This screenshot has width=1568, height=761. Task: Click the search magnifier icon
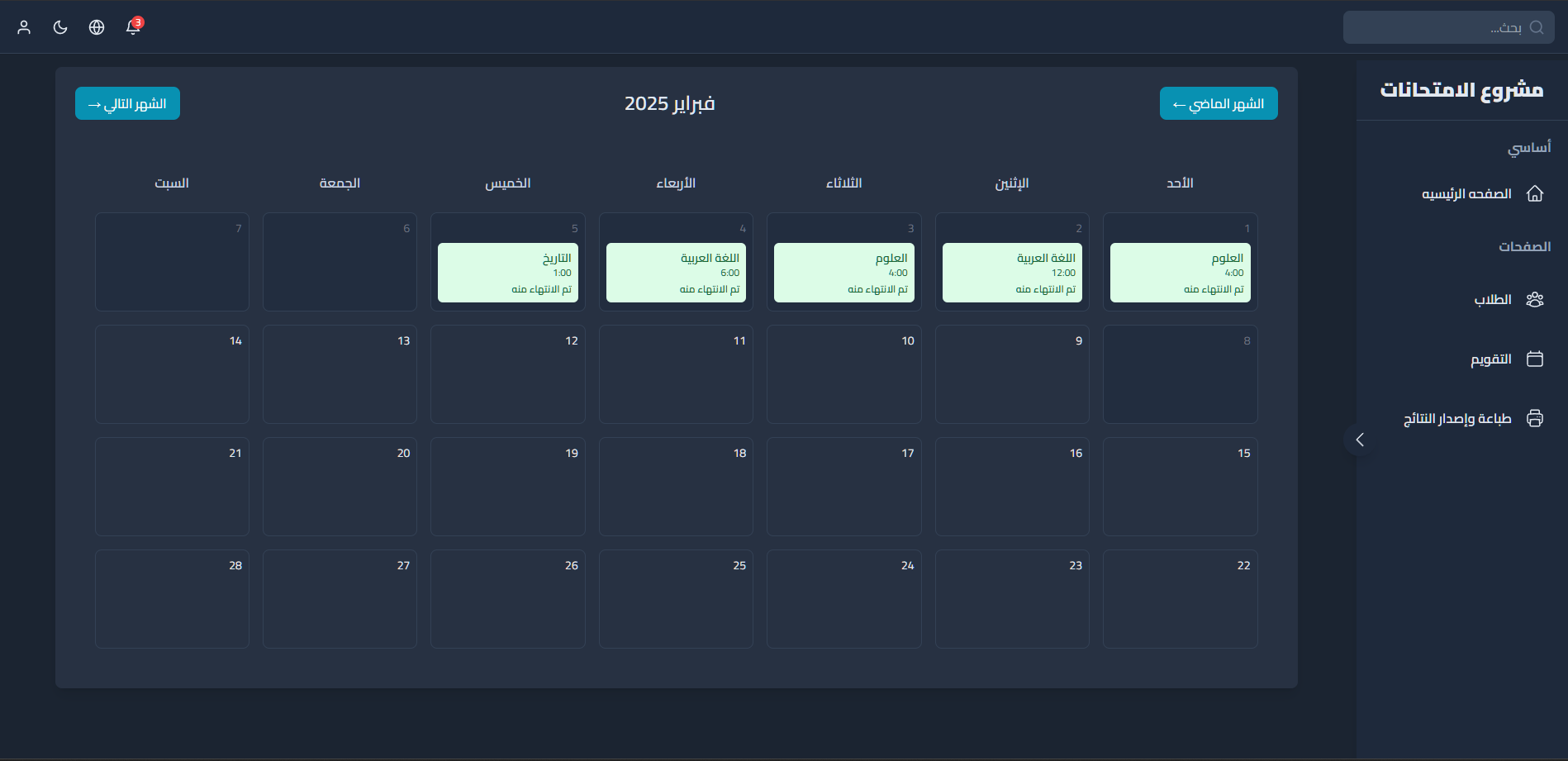click(1537, 26)
